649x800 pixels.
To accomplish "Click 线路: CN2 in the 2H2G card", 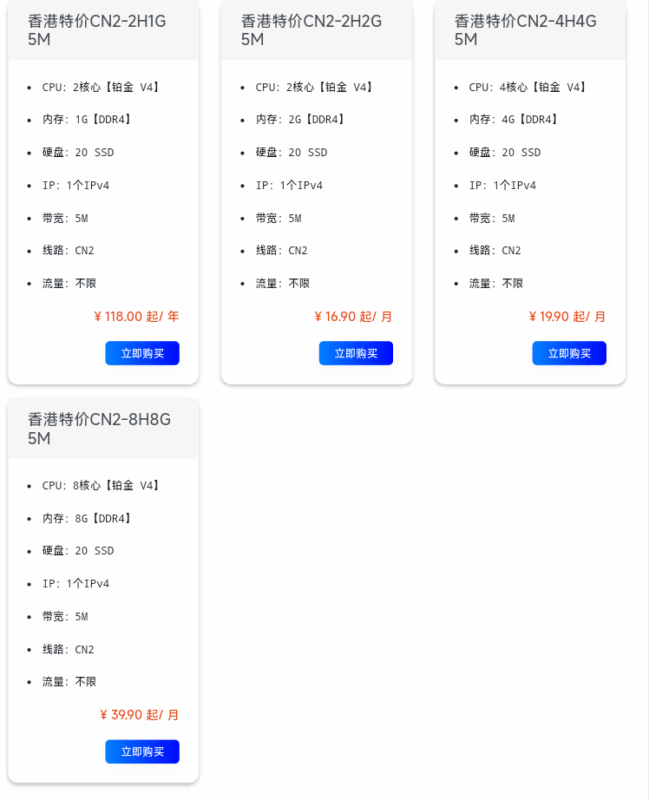I will pyautogui.click(x=282, y=251).
